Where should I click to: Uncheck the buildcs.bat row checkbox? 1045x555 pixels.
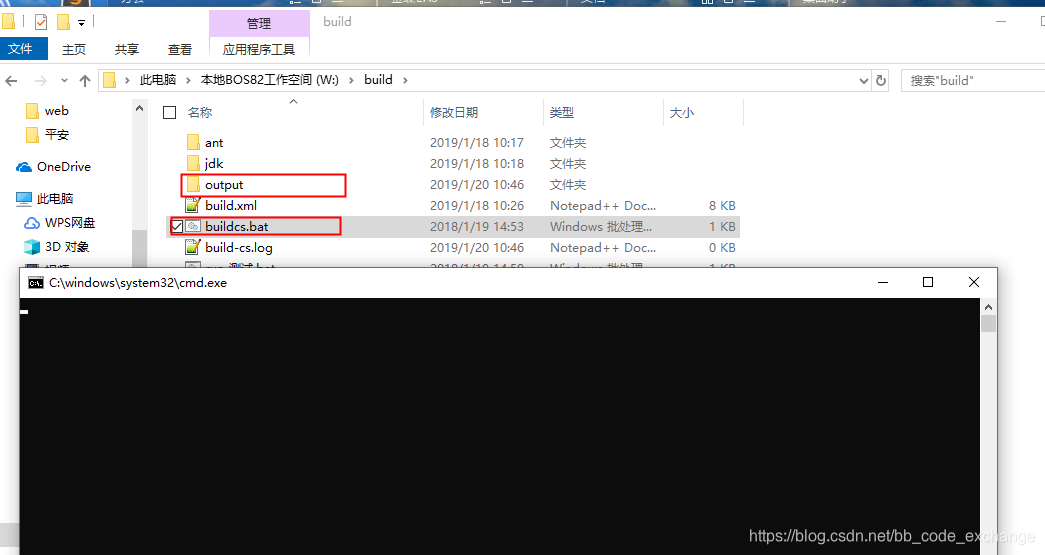pyautogui.click(x=177, y=227)
